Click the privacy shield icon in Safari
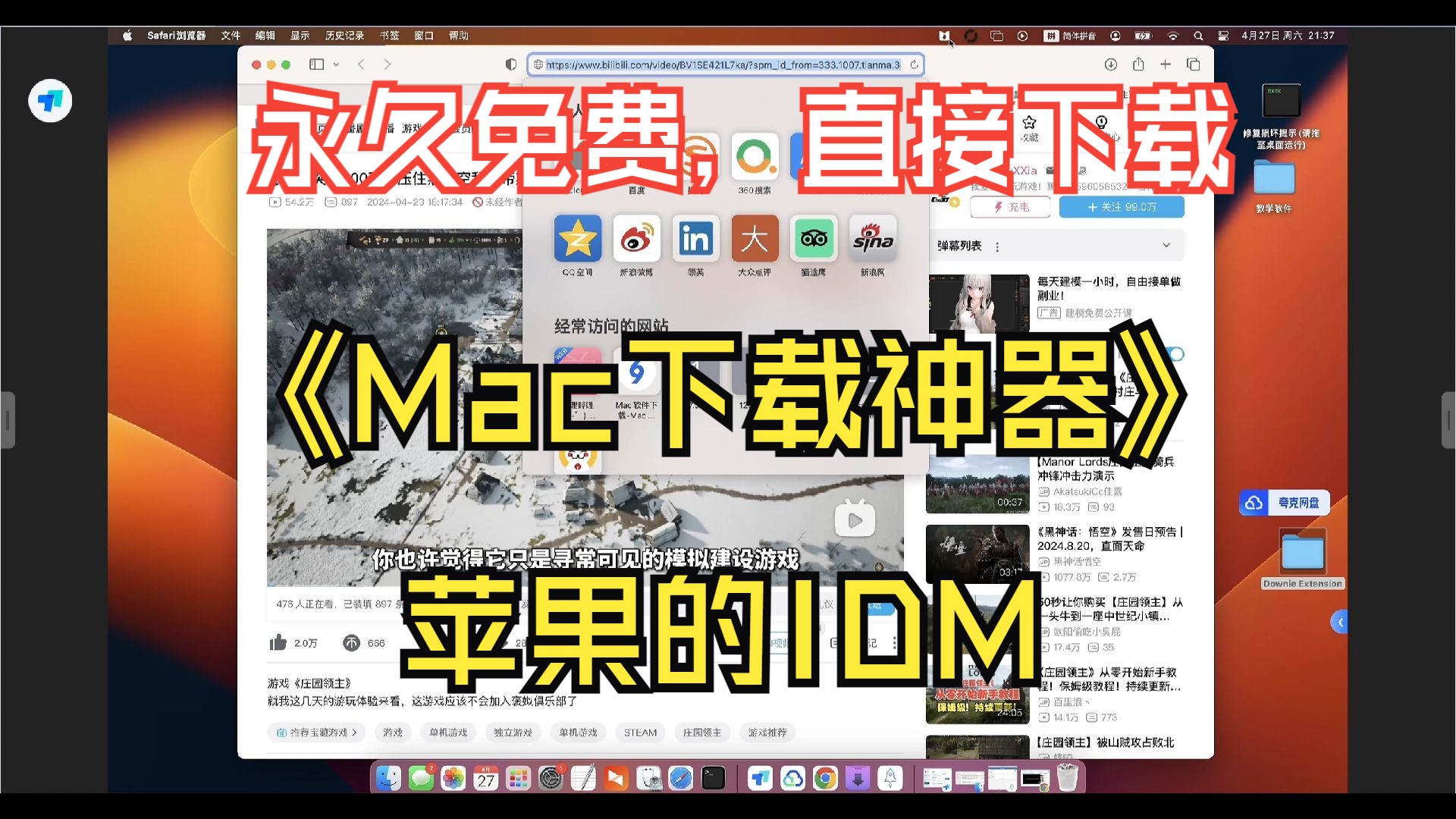1456x819 pixels. point(511,64)
